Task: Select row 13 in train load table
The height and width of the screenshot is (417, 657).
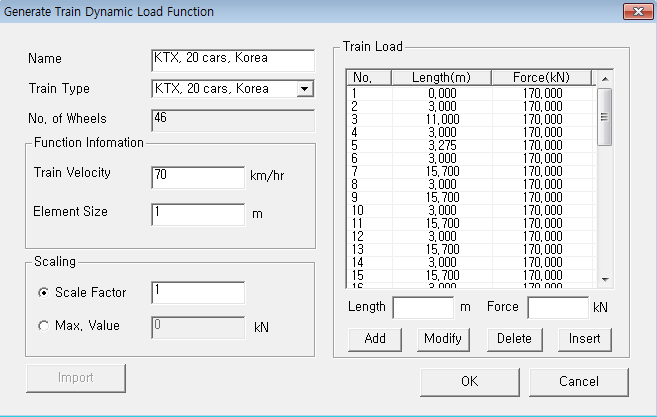Action: [471, 249]
